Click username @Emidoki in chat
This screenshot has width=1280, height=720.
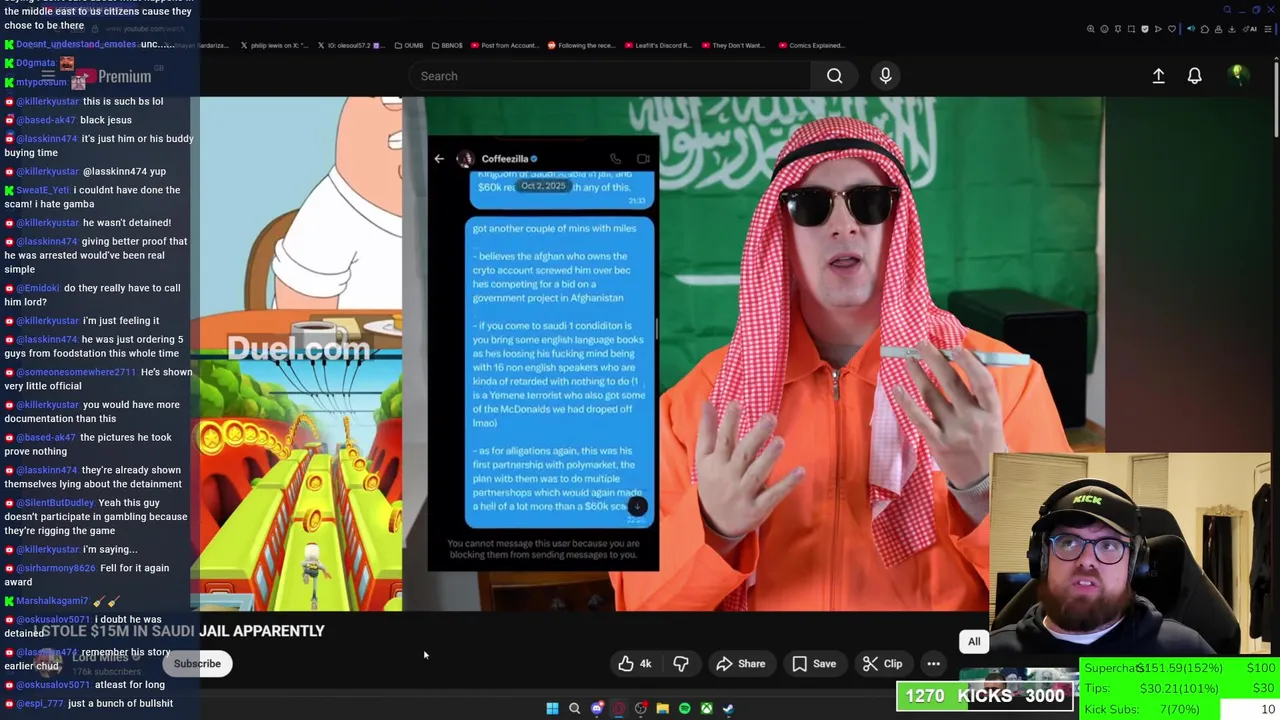coord(38,288)
